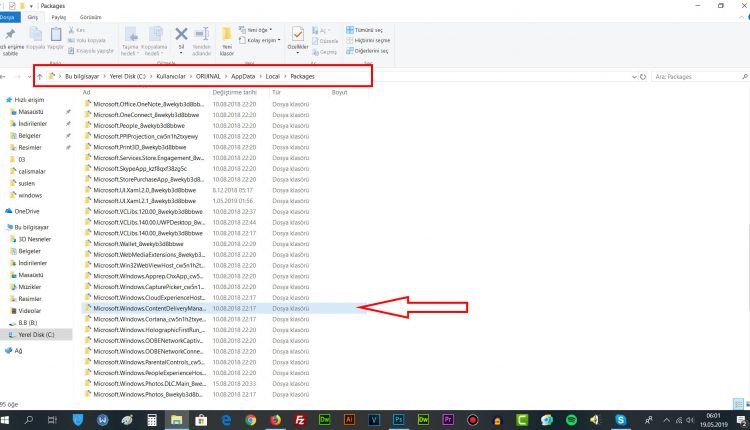This screenshot has width=750, height=430.
Task: Click the Geçmiş history command
Action: click(325, 52)
